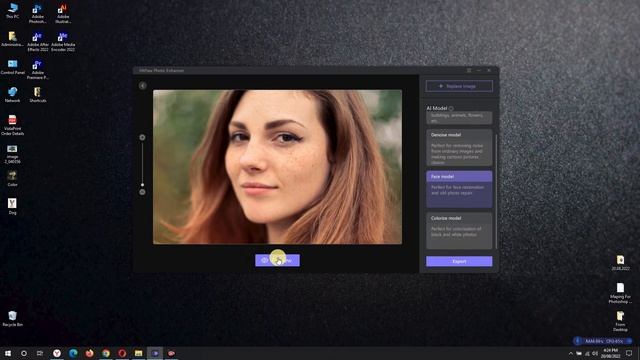Open the HitPaw window menu icon
Image resolution: width=640 pixels, height=360 pixels.
(x=469, y=71)
